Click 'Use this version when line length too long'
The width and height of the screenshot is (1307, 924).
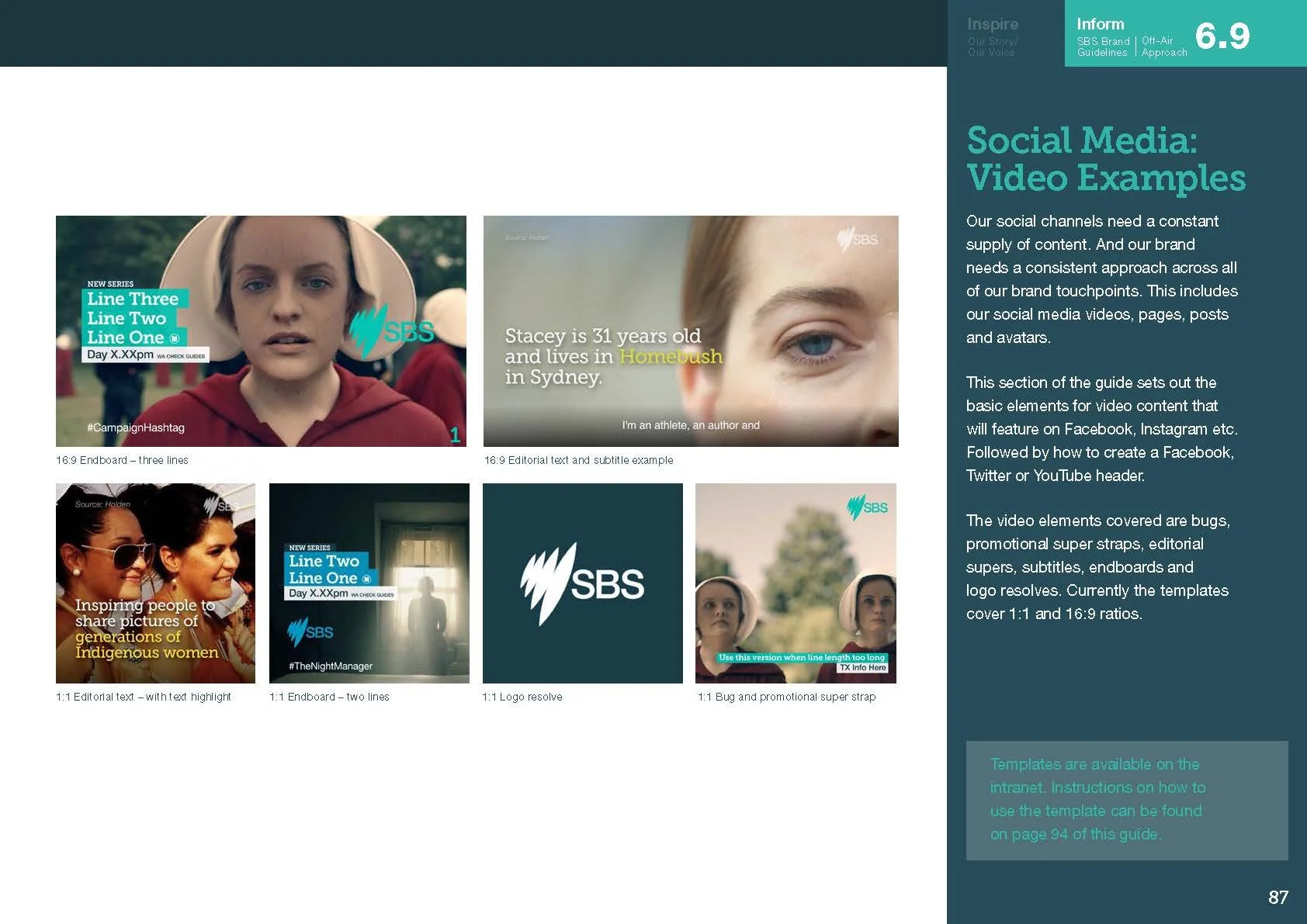coord(802,657)
